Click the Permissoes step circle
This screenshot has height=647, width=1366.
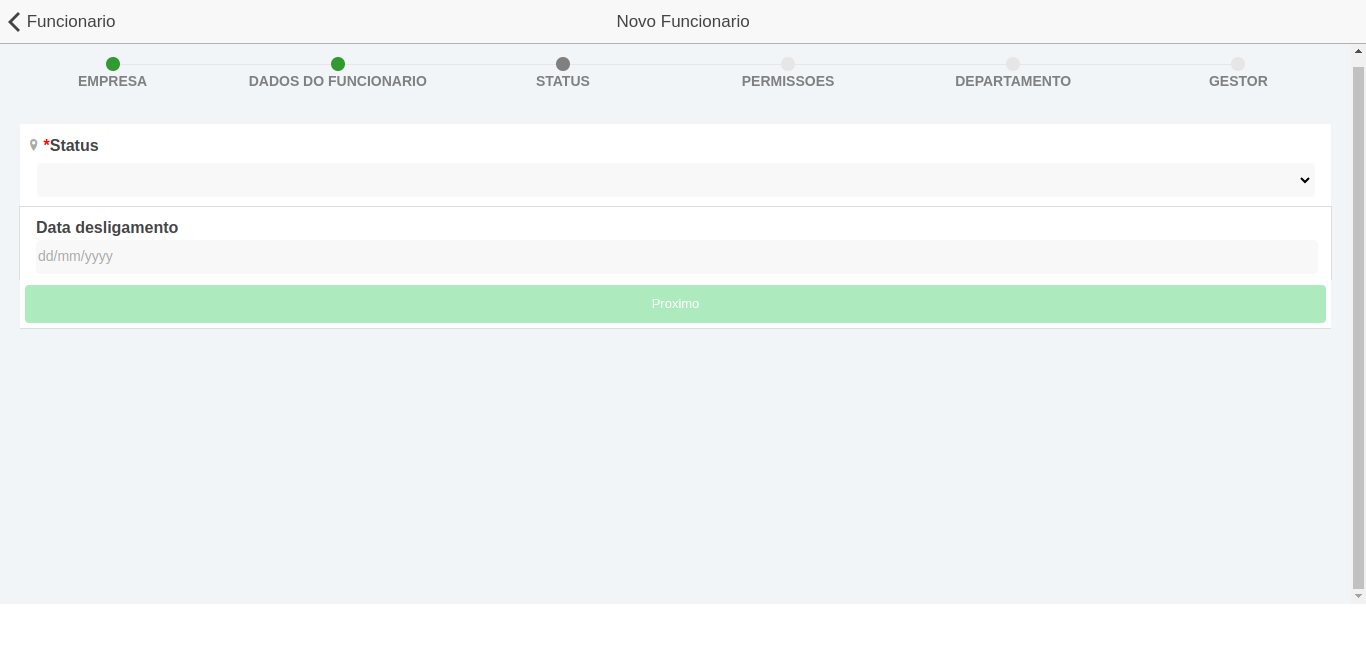(788, 64)
